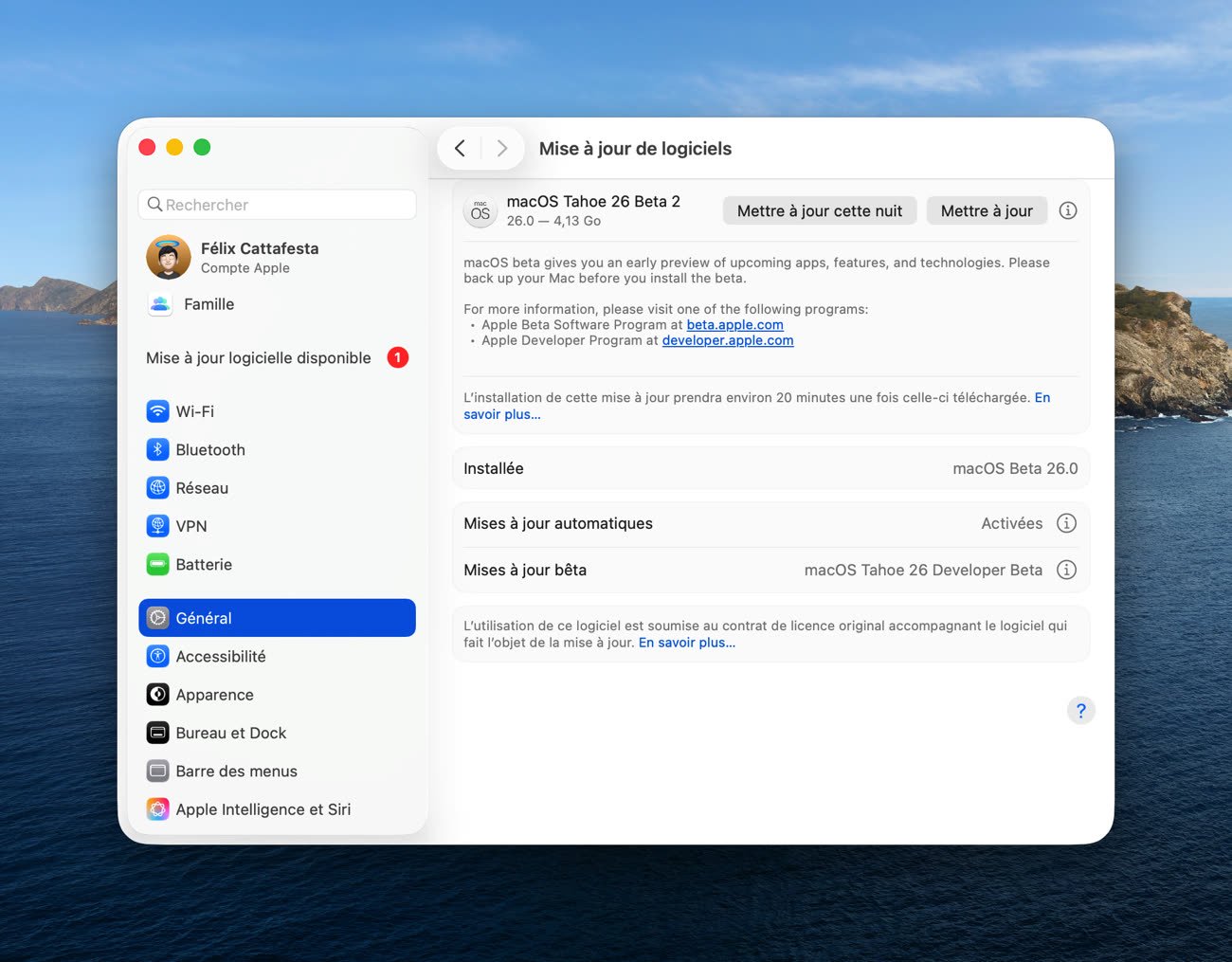Click the red update badge showing 1
This screenshot has height=962, width=1232.
(x=398, y=357)
